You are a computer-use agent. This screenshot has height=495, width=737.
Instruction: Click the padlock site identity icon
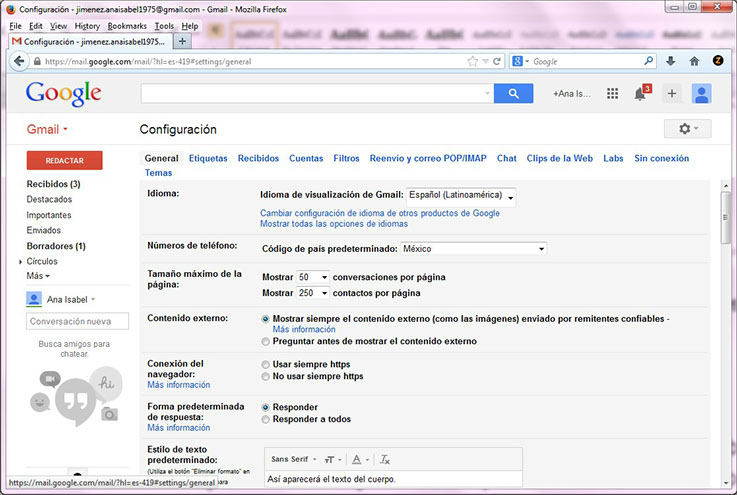click(37, 62)
